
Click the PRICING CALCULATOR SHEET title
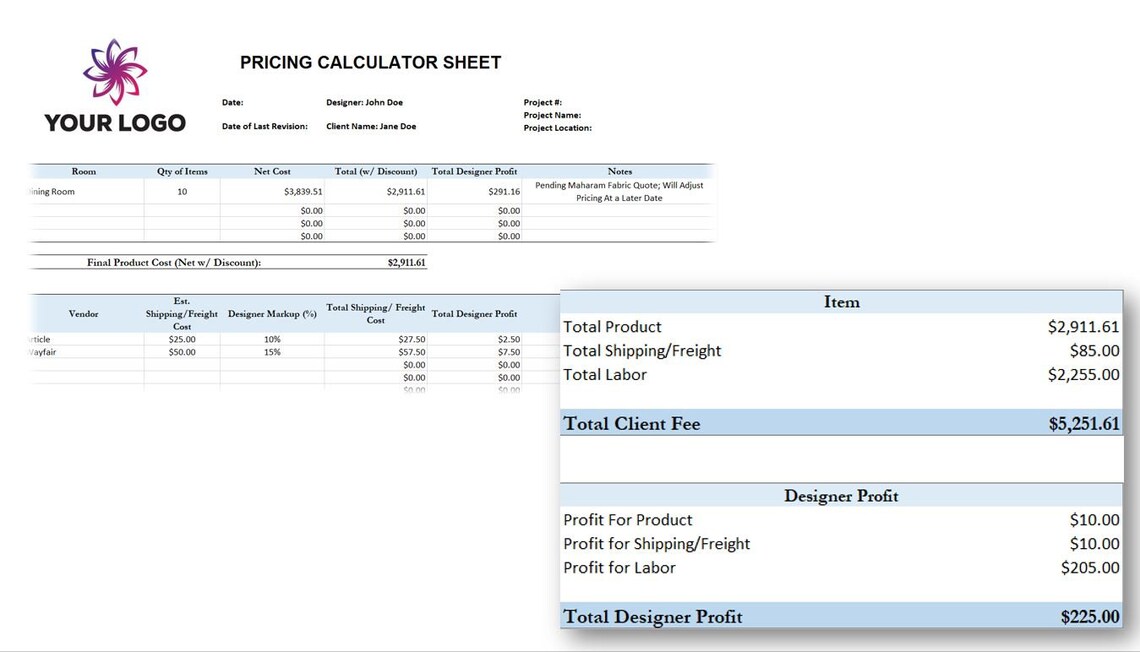pos(370,62)
